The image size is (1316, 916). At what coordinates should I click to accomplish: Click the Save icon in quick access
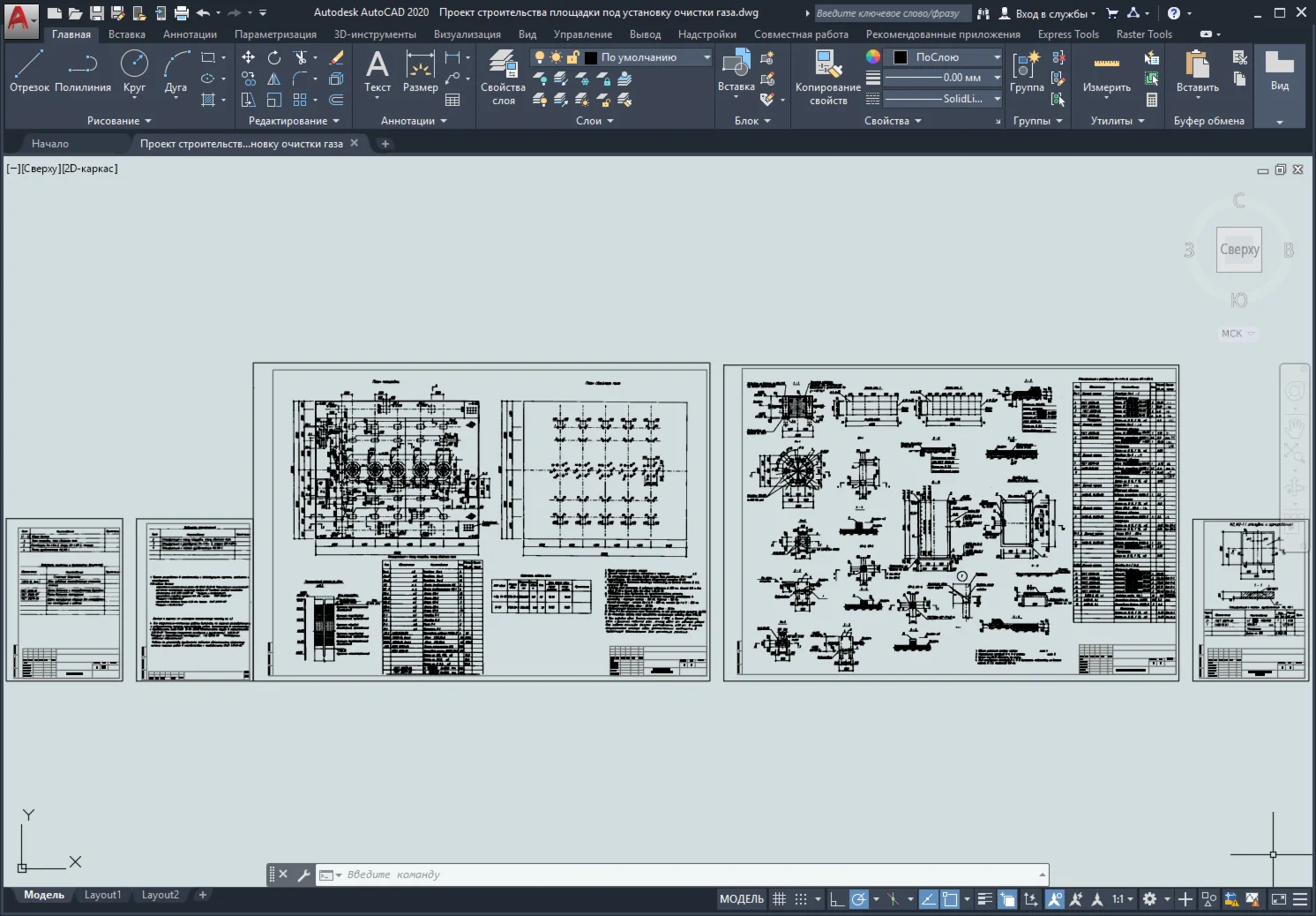coord(97,12)
